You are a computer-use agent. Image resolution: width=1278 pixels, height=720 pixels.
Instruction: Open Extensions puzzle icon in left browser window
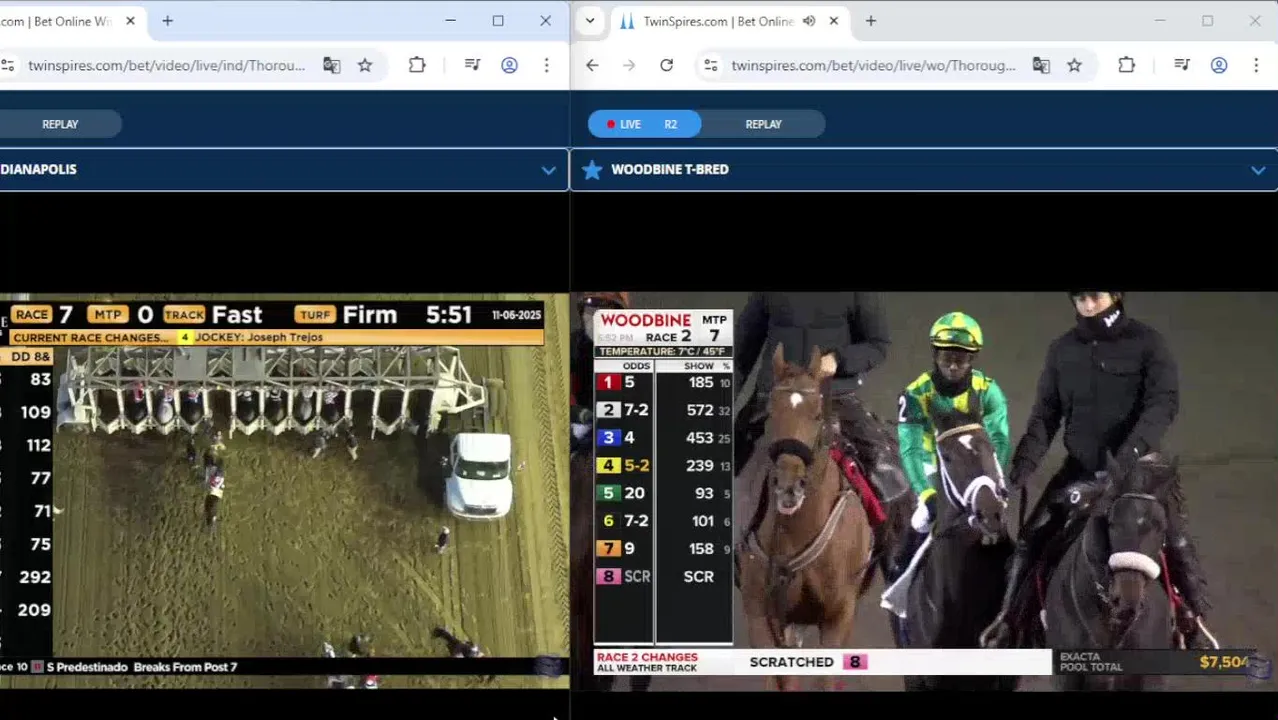(x=417, y=65)
